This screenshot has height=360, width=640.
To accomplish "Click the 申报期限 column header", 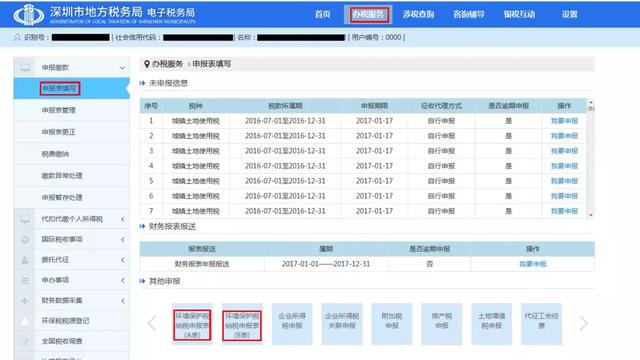I will coord(374,106).
